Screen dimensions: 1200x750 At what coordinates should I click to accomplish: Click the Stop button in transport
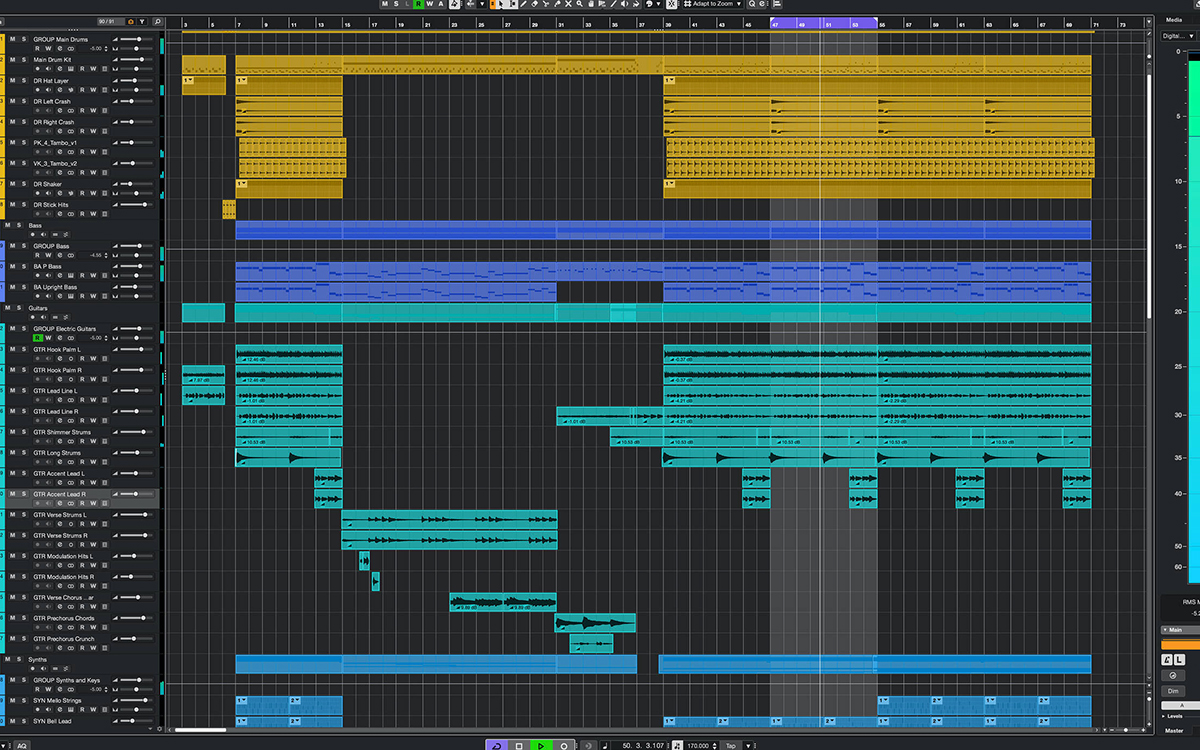[519, 745]
